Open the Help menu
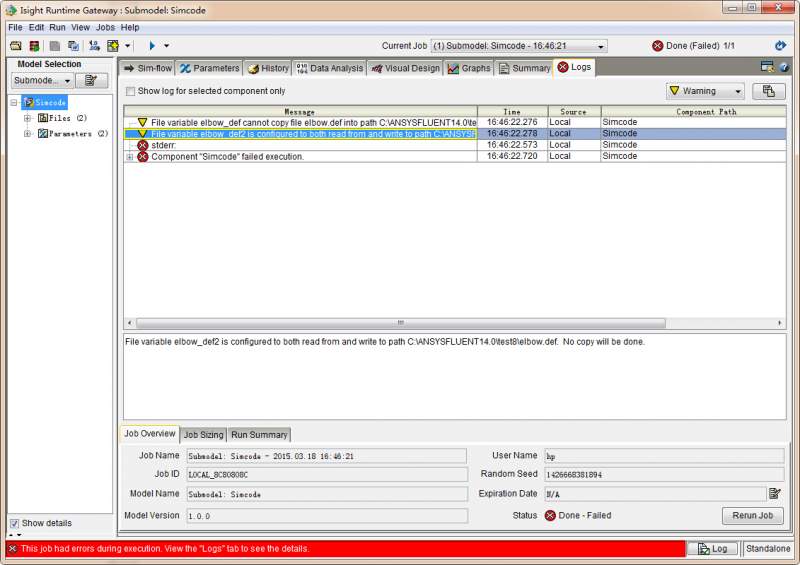Viewport: 800px width, 565px height. tap(130, 28)
